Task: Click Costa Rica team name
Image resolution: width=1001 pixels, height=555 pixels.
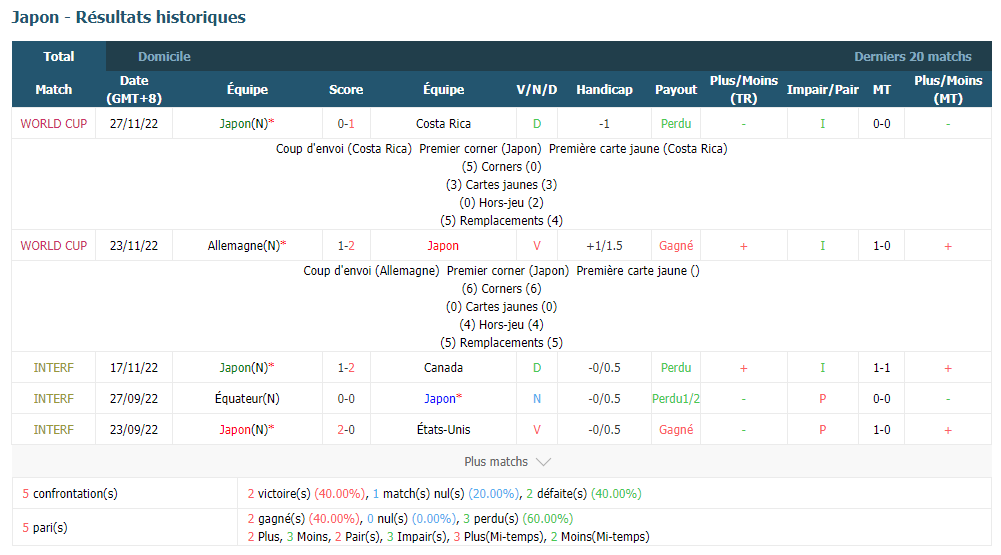Action: click(443, 123)
